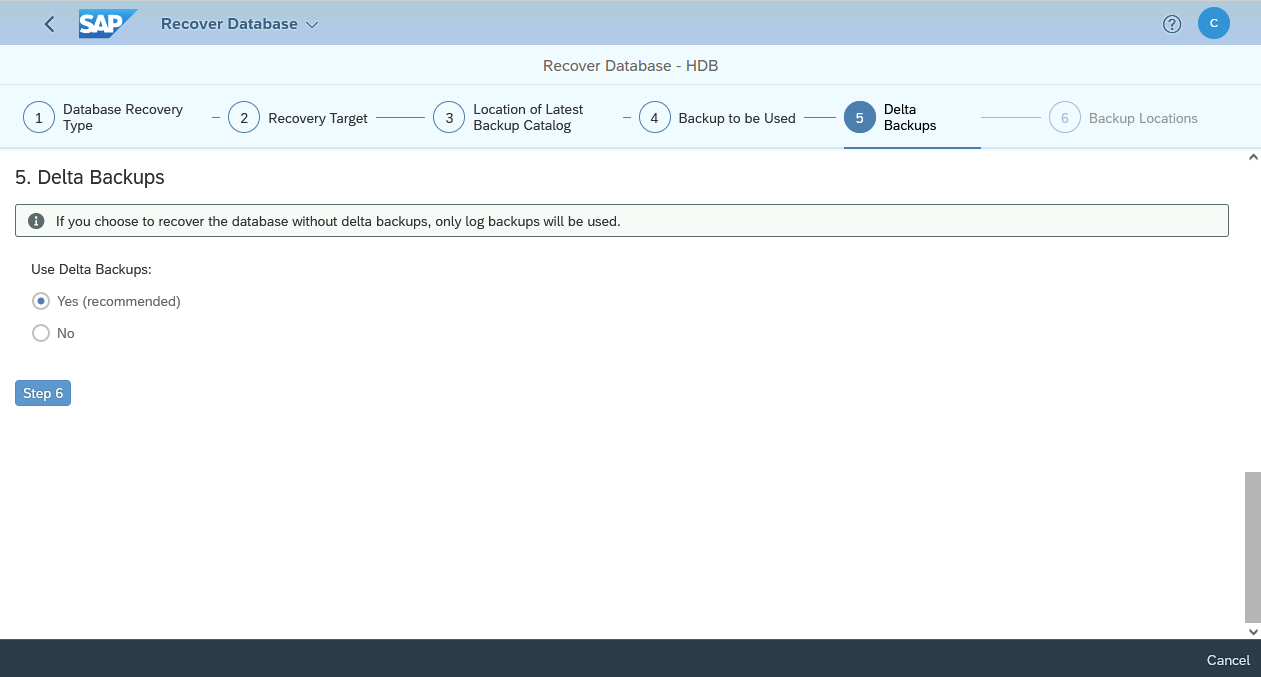Click step 1 circle icon in wizard
This screenshot has width=1261, height=677.
(x=39, y=118)
